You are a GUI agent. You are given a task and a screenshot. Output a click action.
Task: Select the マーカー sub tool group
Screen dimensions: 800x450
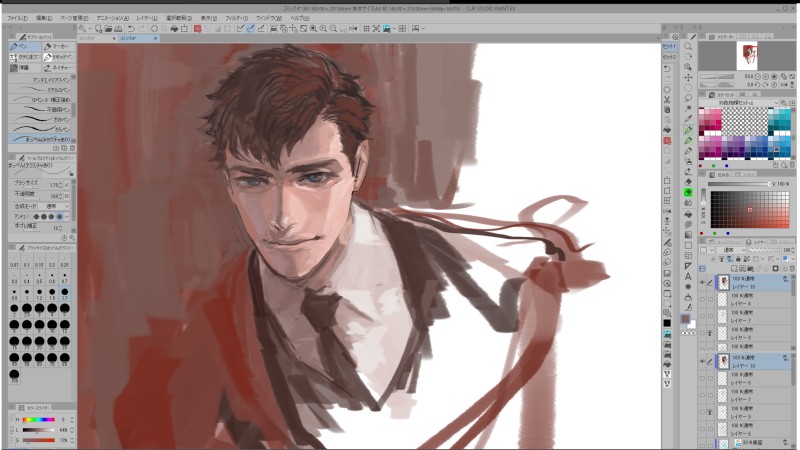(59, 46)
